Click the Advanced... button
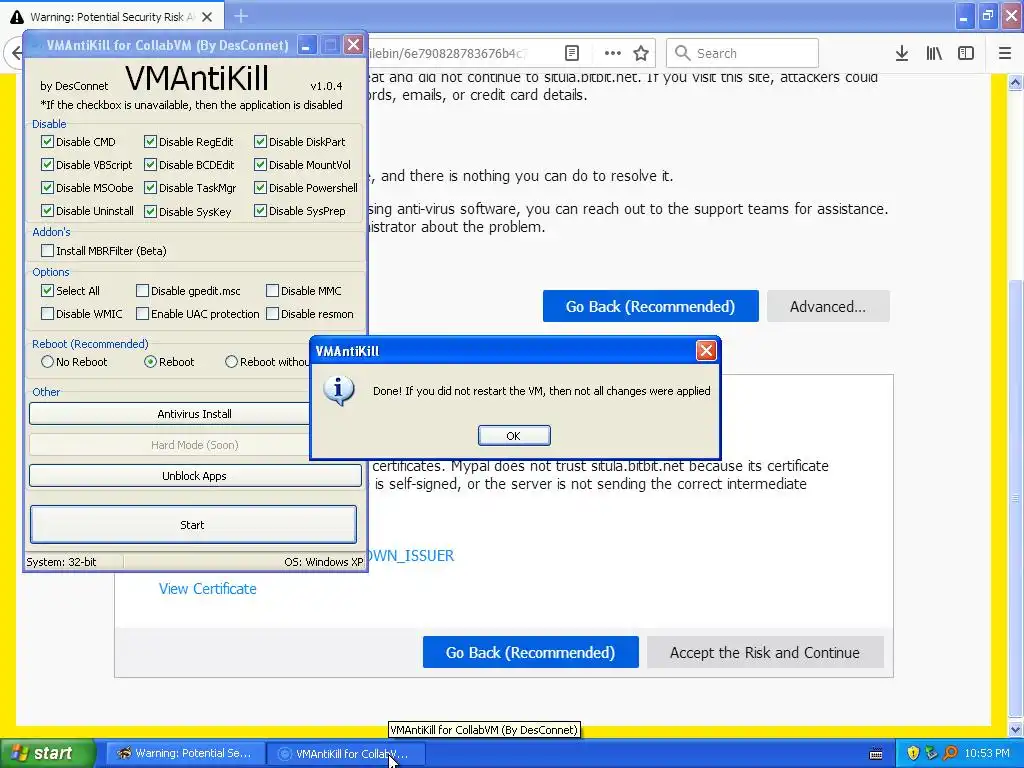 pos(828,306)
